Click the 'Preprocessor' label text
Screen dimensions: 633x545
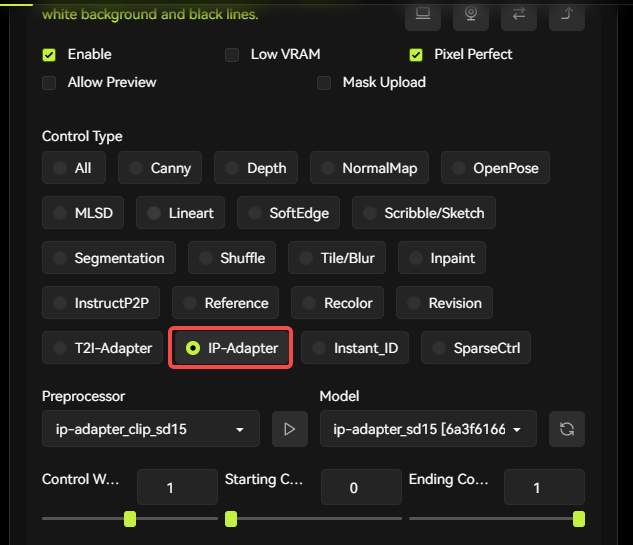(84, 396)
